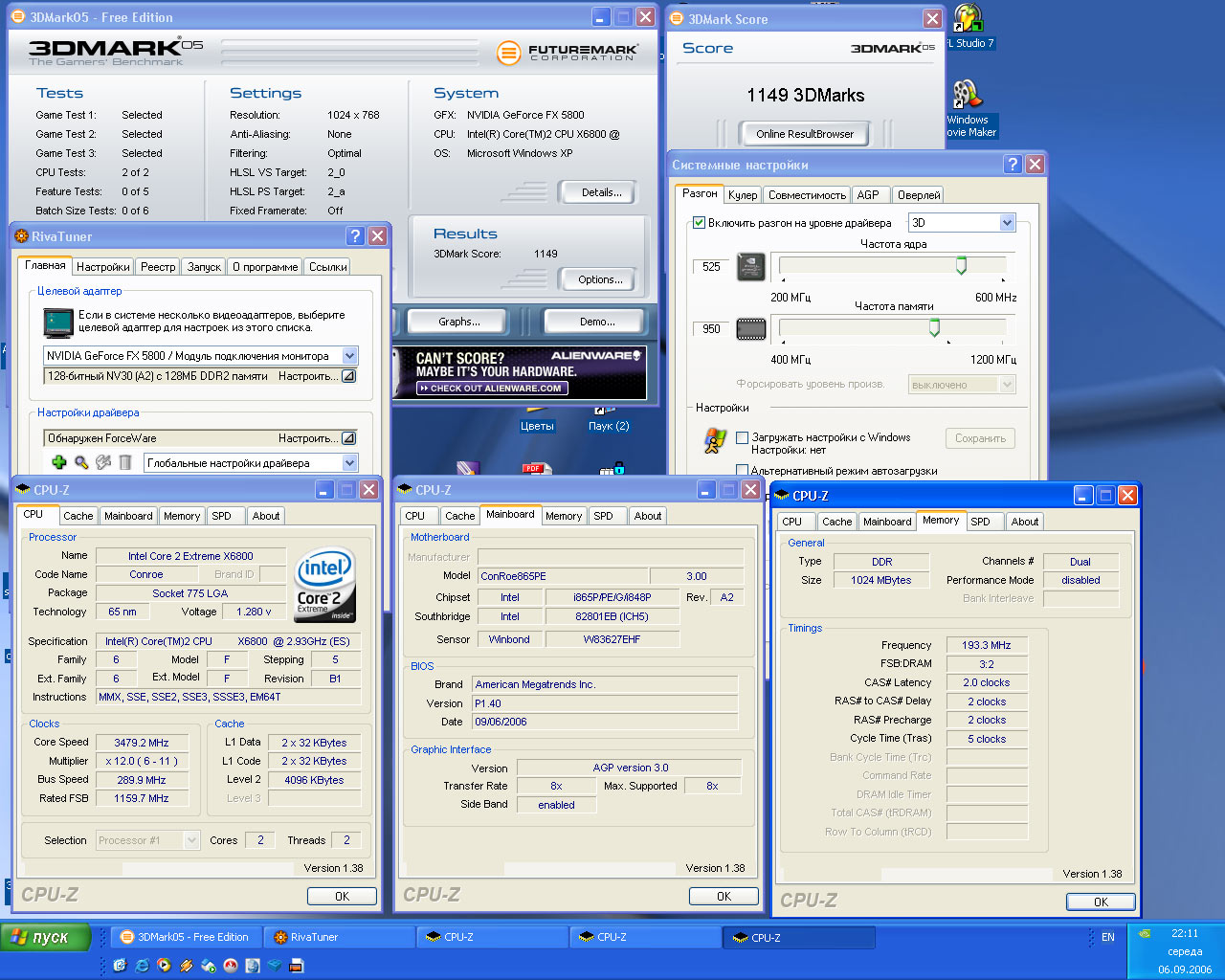This screenshot has height=980, width=1225.
Task: Click the core clock value field 525
Action: click(711, 267)
